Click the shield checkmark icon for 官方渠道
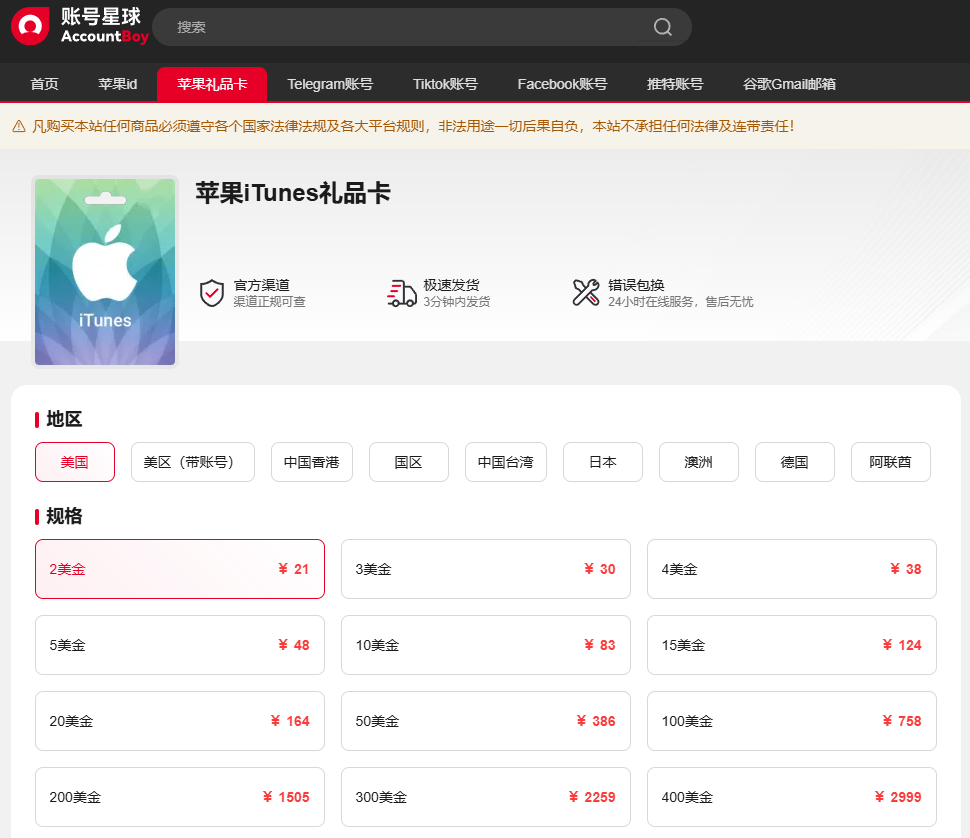970x838 pixels. [212, 293]
